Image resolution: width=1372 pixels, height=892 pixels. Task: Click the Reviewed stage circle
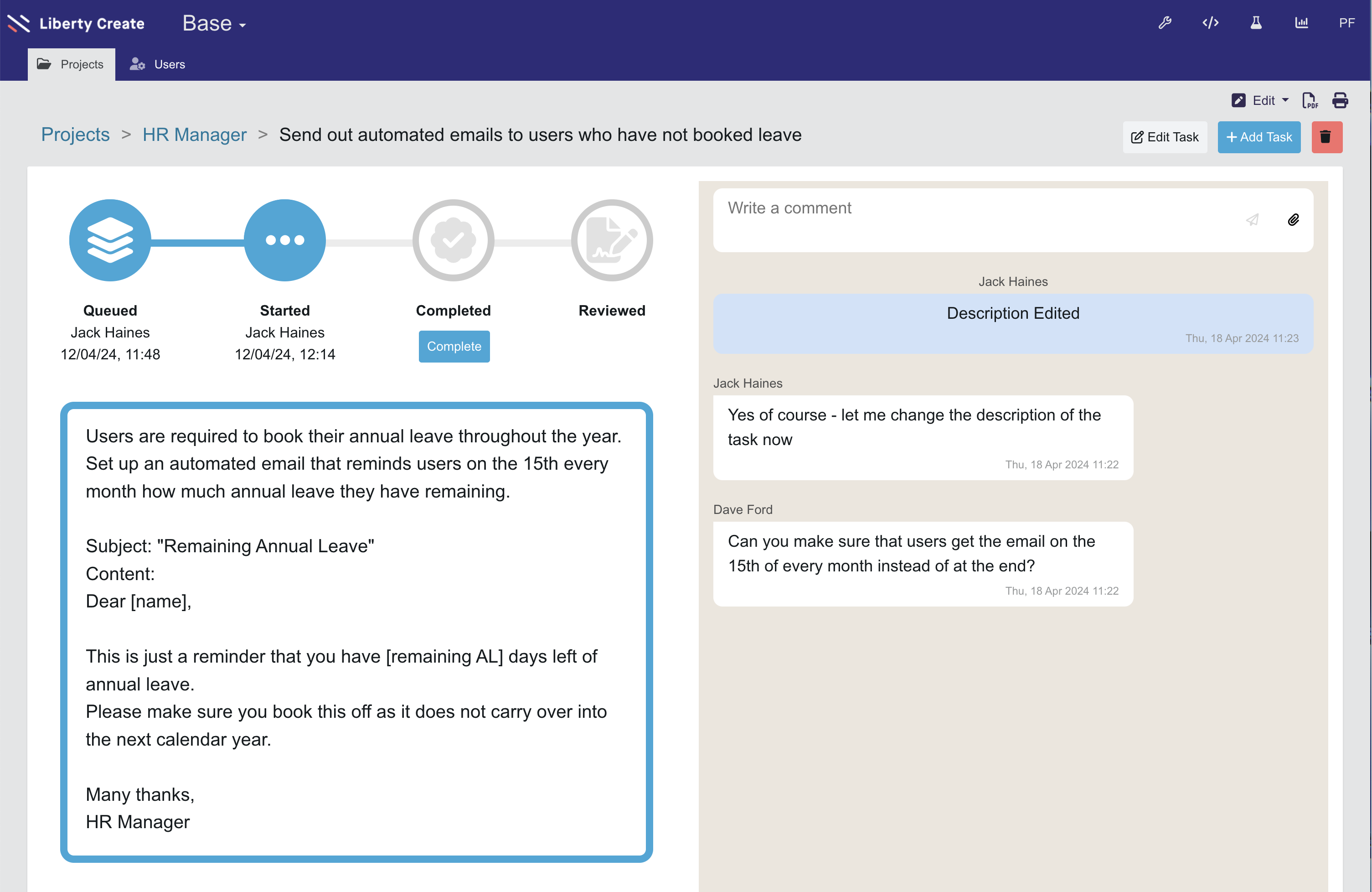(611, 240)
